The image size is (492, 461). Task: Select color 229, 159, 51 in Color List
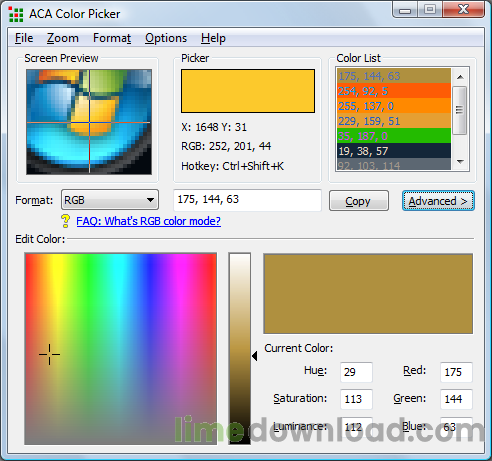(x=394, y=121)
